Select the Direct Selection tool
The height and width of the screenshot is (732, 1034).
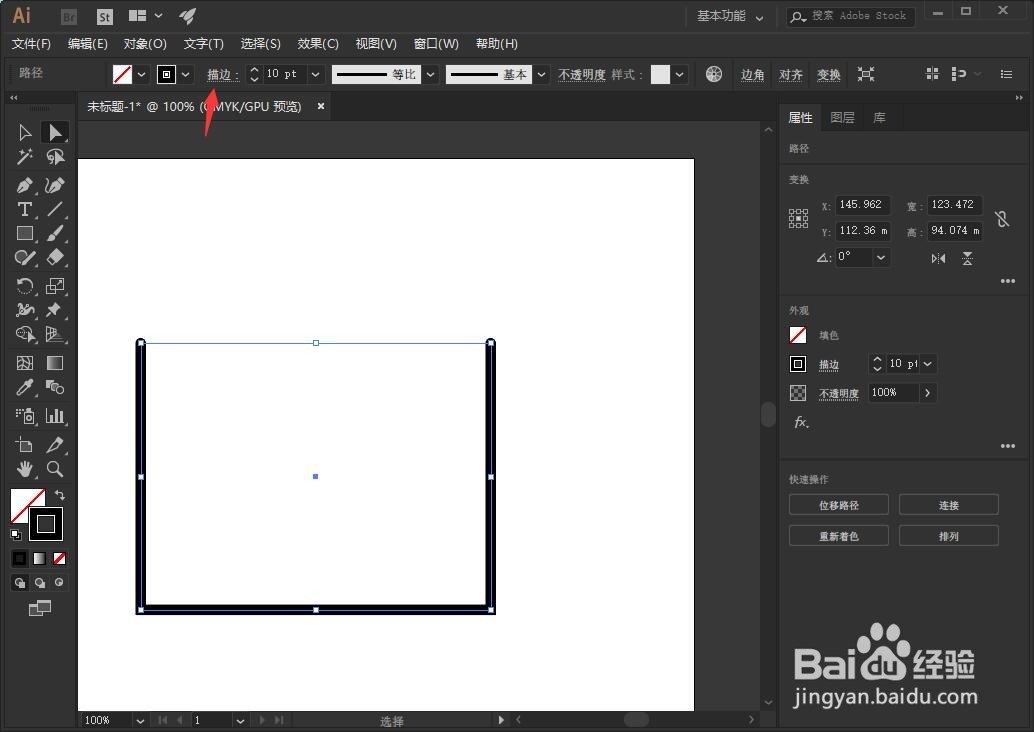point(55,133)
